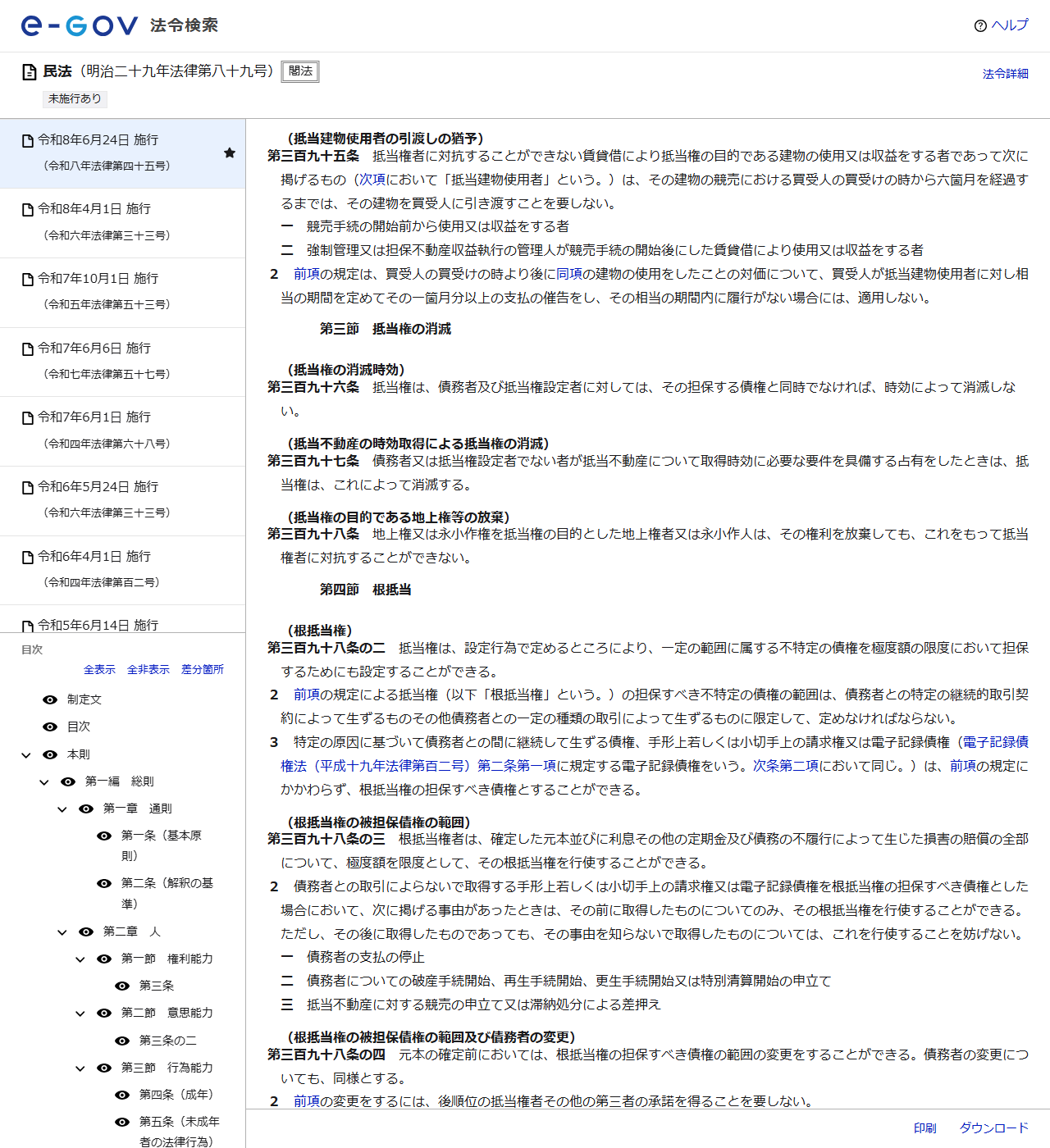Screen dimensions: 1050x1148
Task: Collapse the 第一節 権利能力 tree node
Action: tap(80, 959)
